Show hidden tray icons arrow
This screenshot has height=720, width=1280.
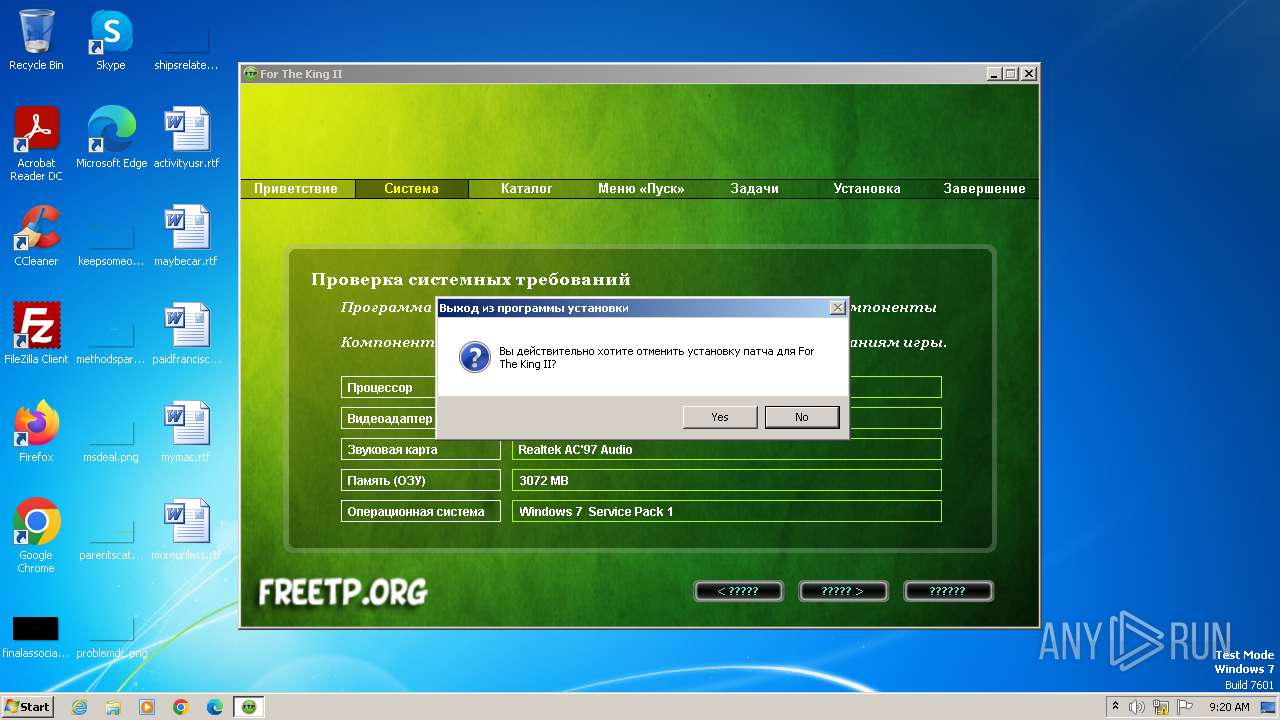(x=1115, y=707)
